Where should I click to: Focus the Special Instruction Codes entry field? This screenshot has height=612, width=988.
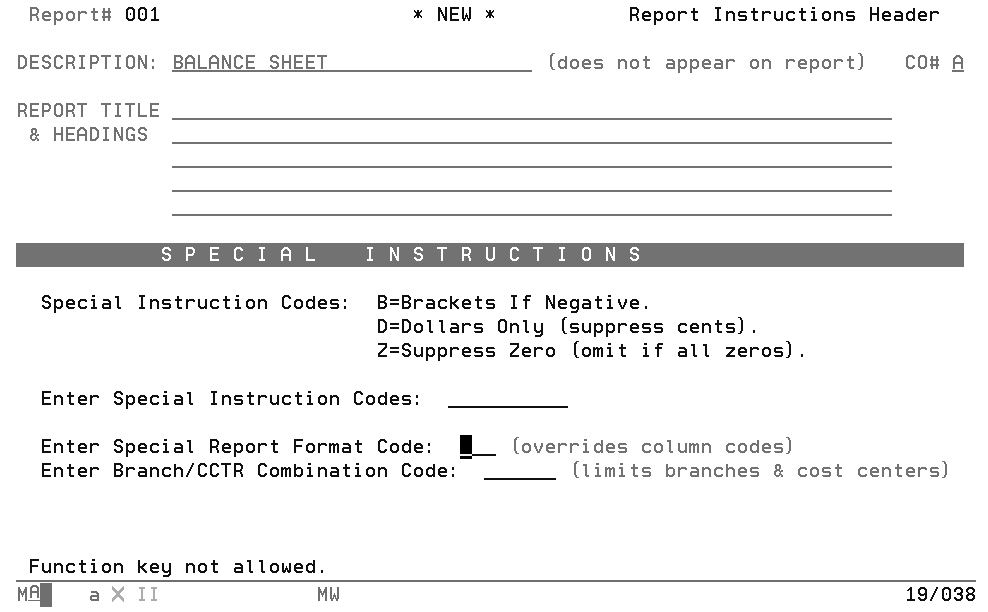click(x=508, y=399)
